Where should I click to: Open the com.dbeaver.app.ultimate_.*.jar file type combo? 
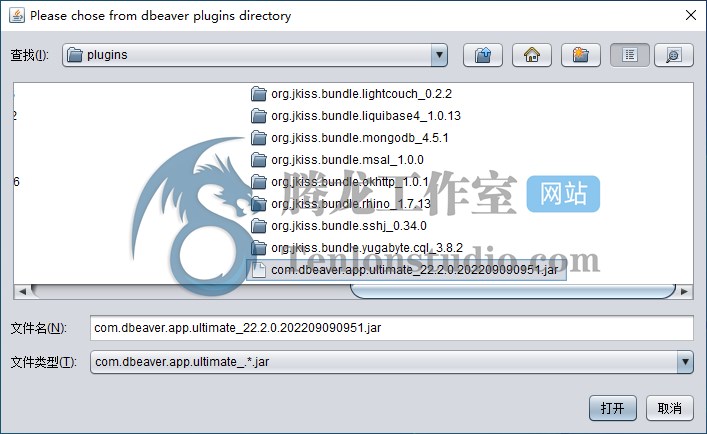[x=391, y=362]
